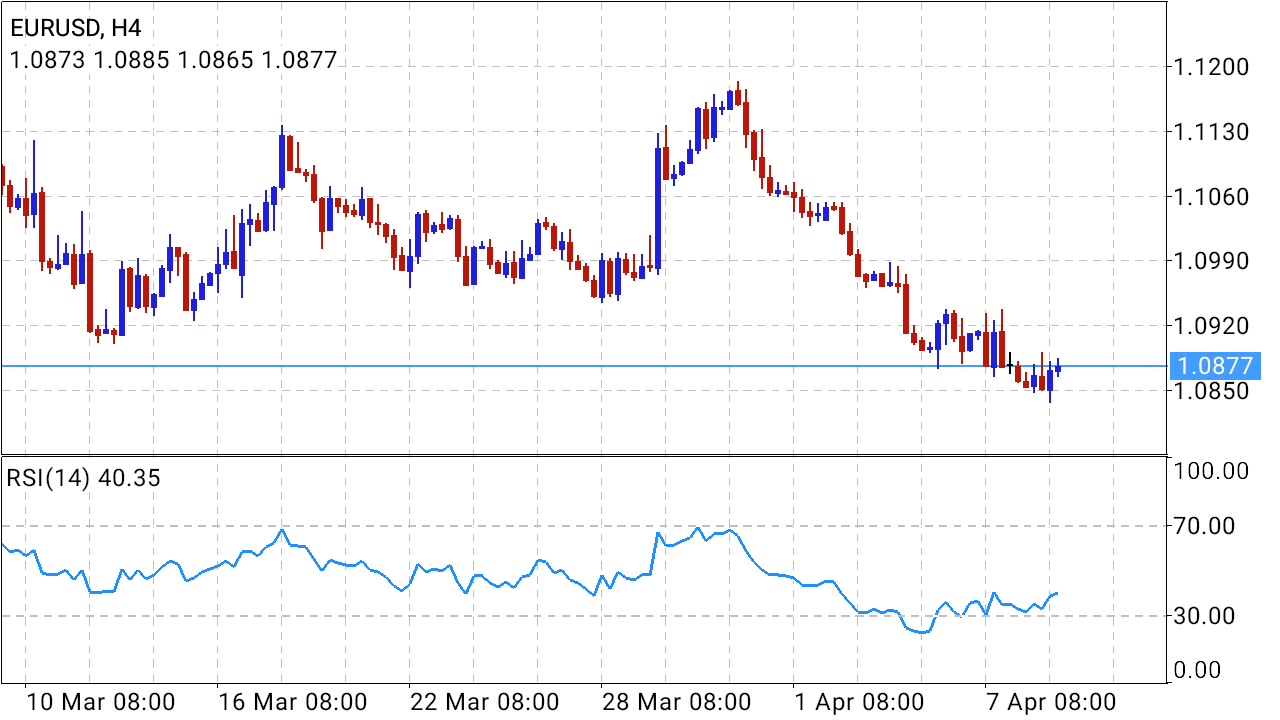Select the RSI 100.00 scale label
This screenshot has height=720, width=1280.
click(1213, 471)
